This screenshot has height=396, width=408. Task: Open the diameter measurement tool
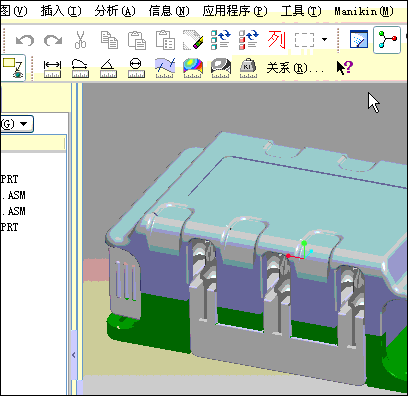[136, 68]
